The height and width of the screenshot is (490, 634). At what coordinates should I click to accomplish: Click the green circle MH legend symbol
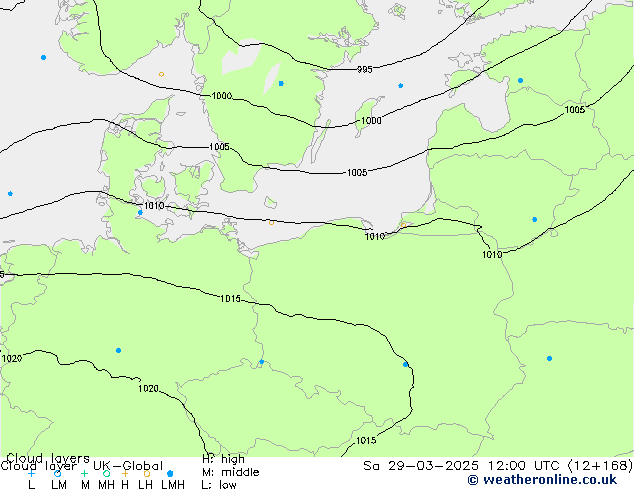point(106,473)
